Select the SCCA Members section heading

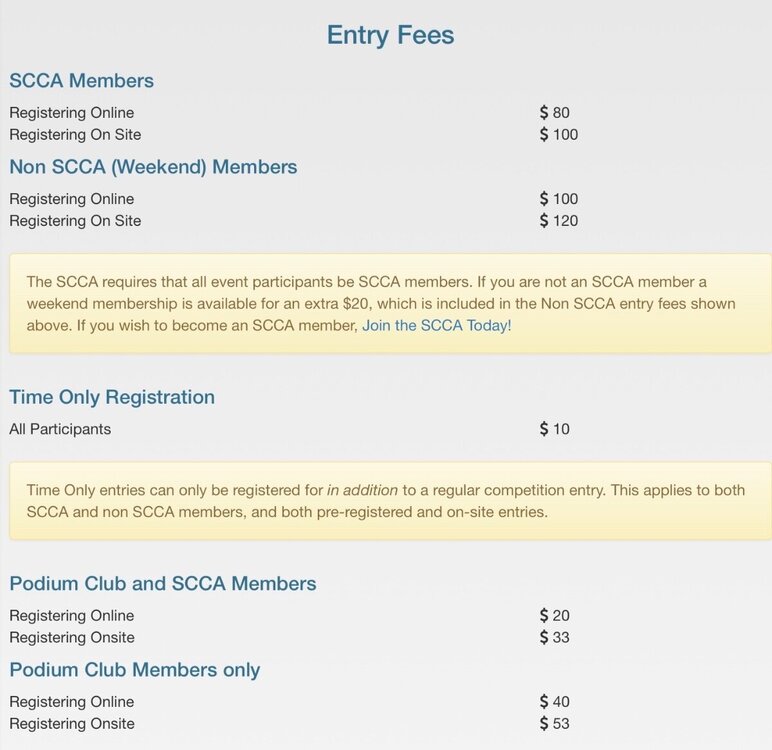point(82,81)
